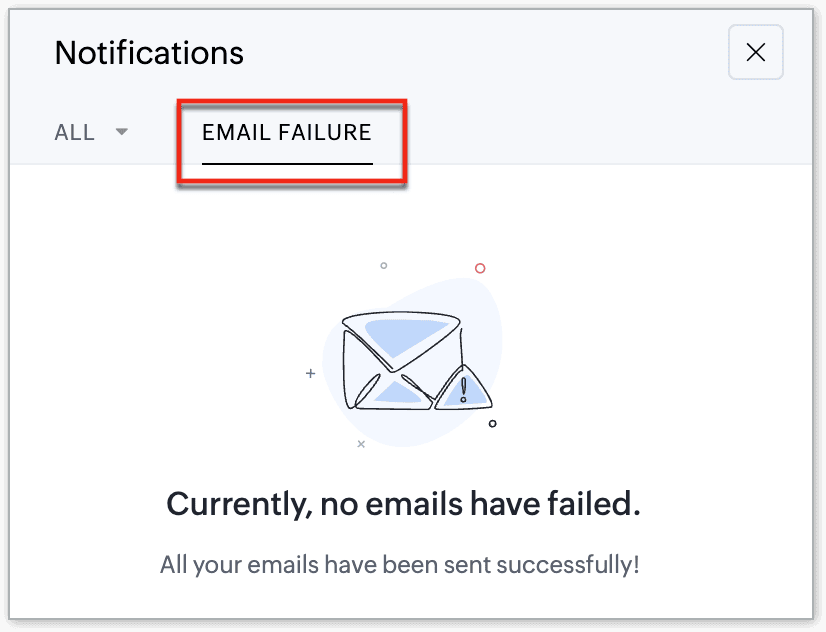This screenshot has height=632, width=826.
Task: Click the Notifications panel title
Action: pyautogui.click(x=149, y=53)
